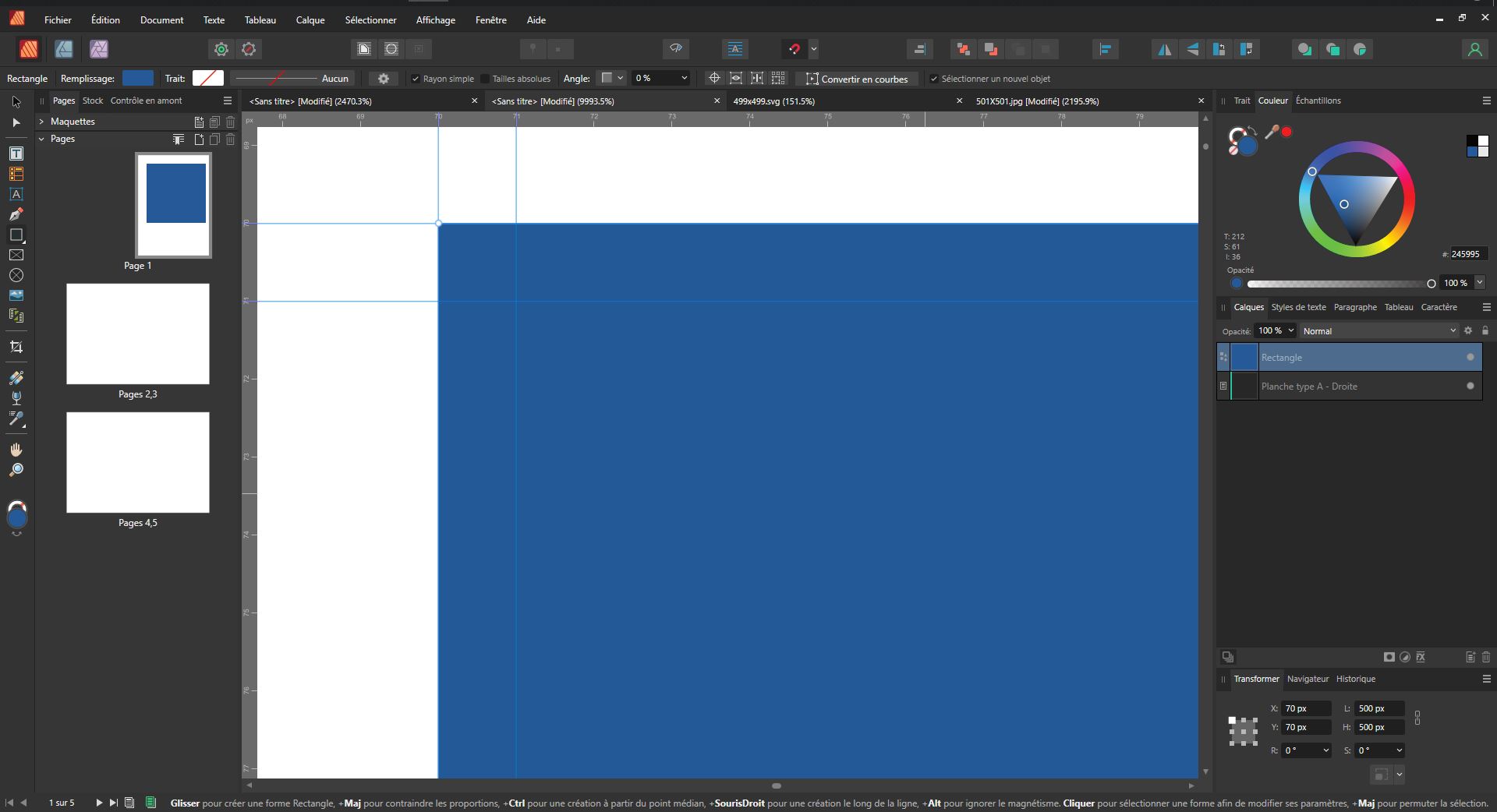Select the Table tool
This screenshot has height=812, width=1497.
pos(16,174)
